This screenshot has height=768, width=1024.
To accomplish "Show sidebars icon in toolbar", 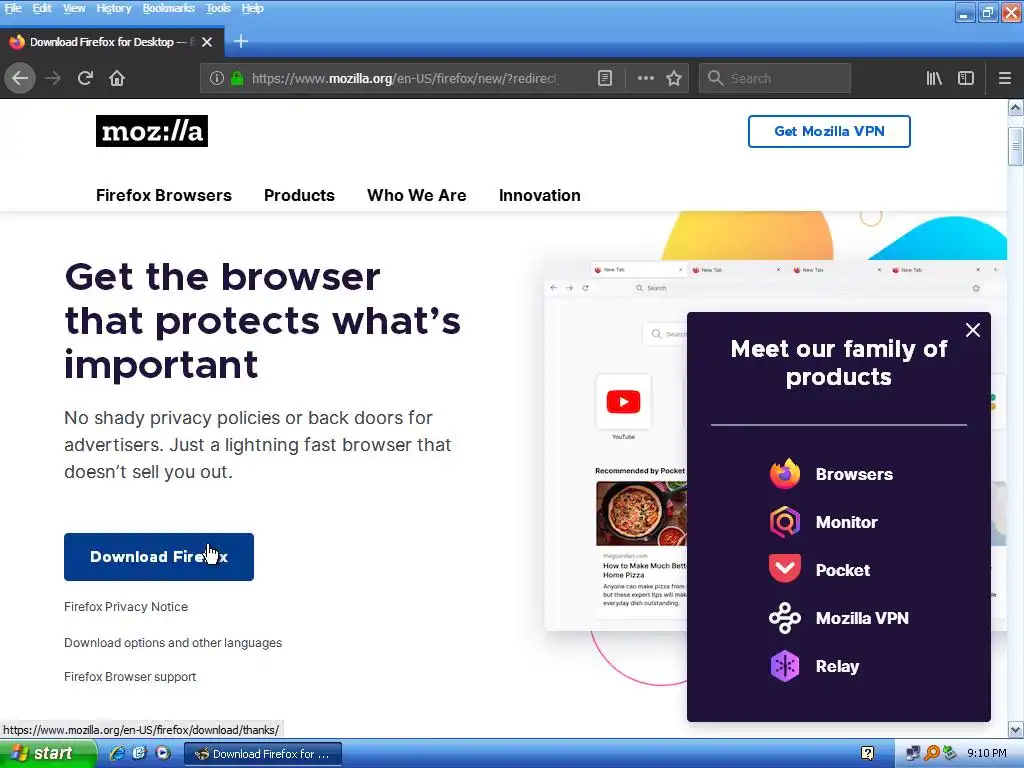I will click(966, 78).
